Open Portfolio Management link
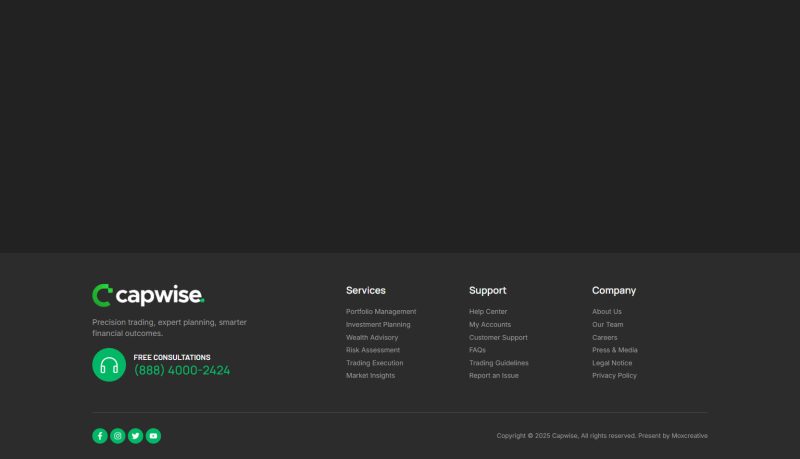Image resolution: width=800 pixels, height=459 pixels. pos(381,312)
